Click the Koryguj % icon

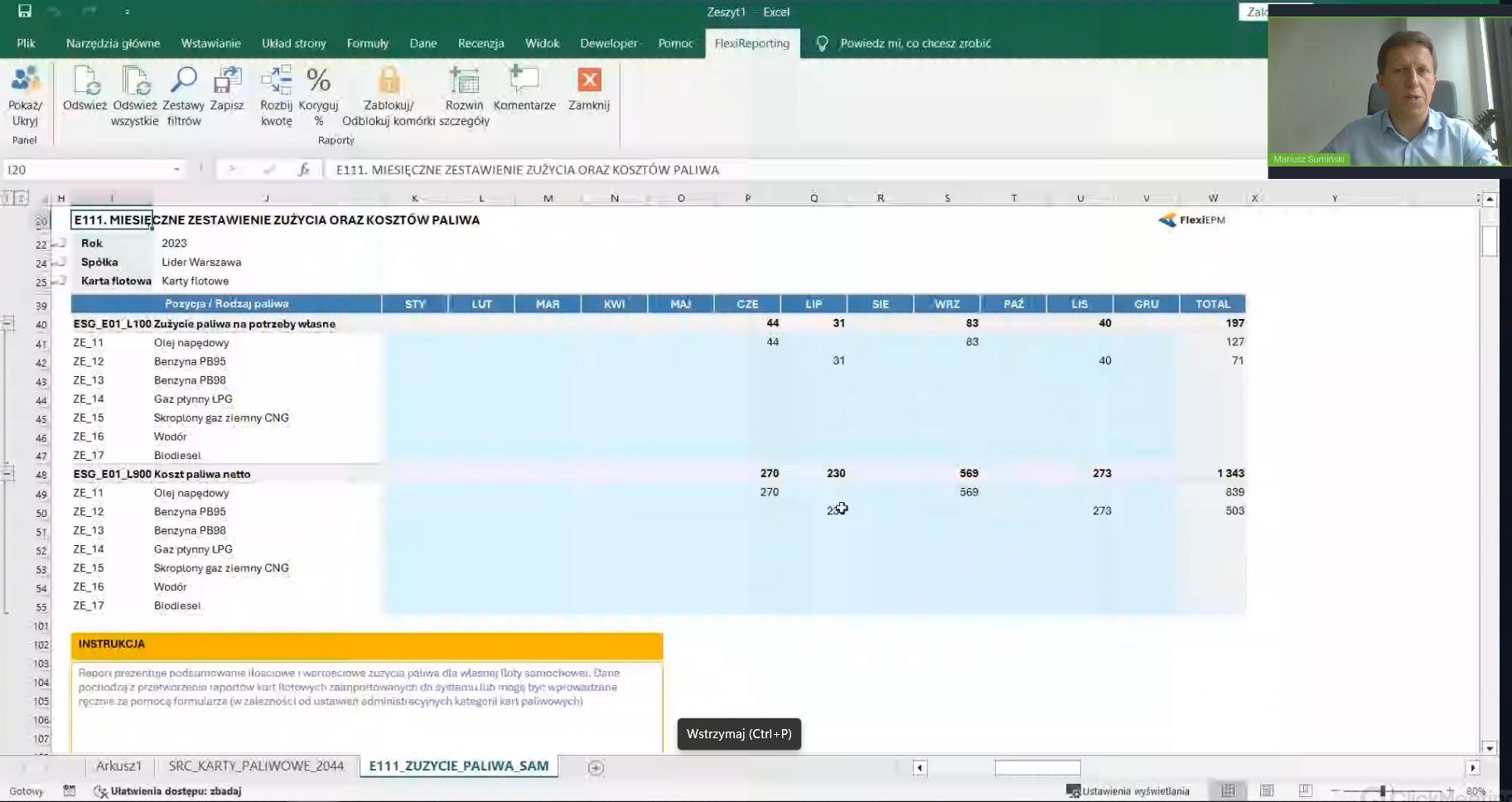318,81
